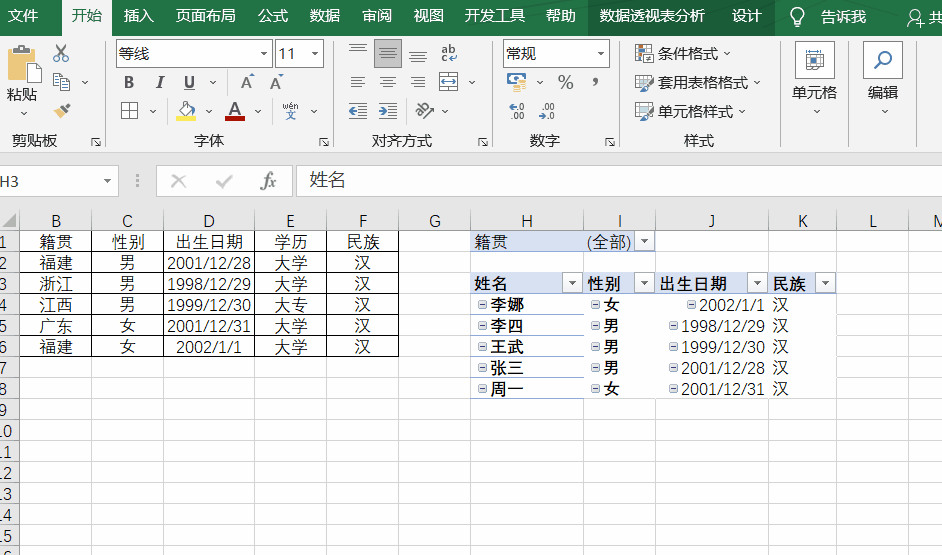Click the Wrap Text icon
The height and width of the screenshot is (555, 942).
click(x=449, y=53)
